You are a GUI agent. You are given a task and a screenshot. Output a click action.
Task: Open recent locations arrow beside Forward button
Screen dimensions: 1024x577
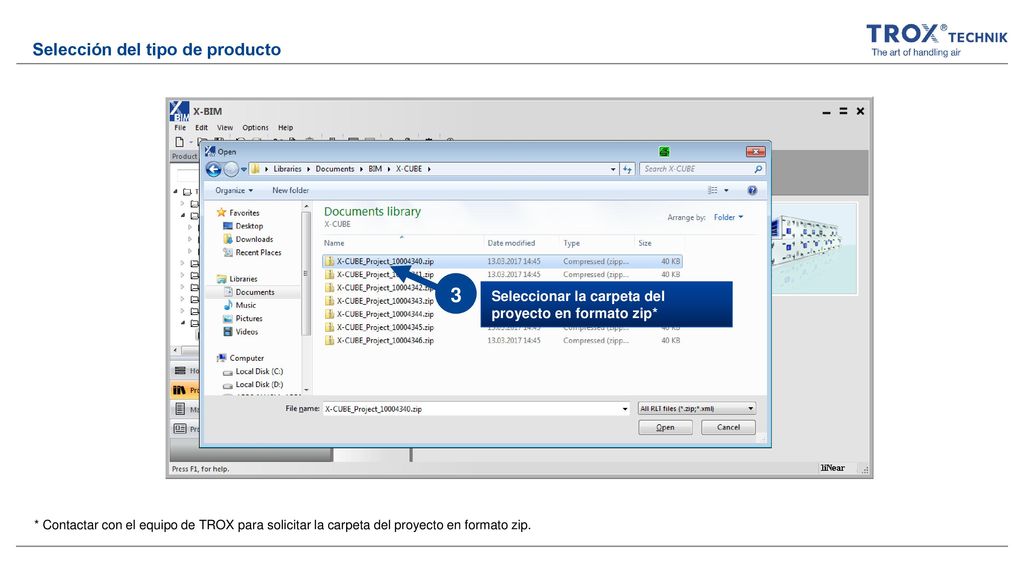(244, 170)
